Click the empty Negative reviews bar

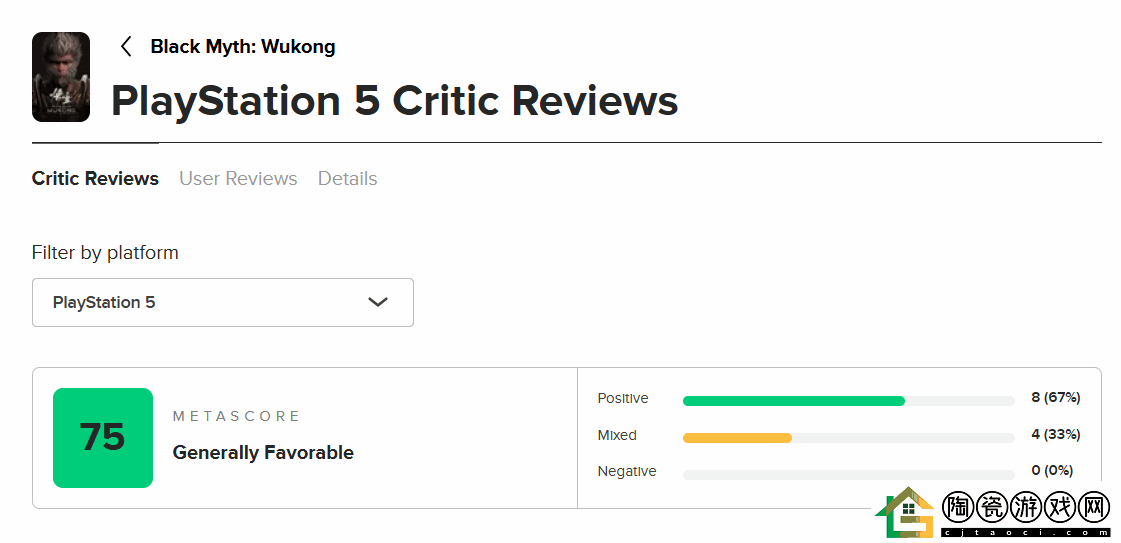coord(849,474)
